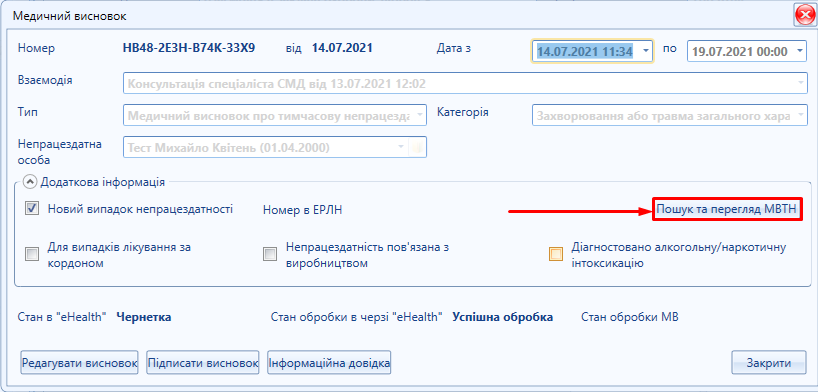Screen dimensions: 818x392
Task: Expand the Тип dropdown
Action: (419, 115)
